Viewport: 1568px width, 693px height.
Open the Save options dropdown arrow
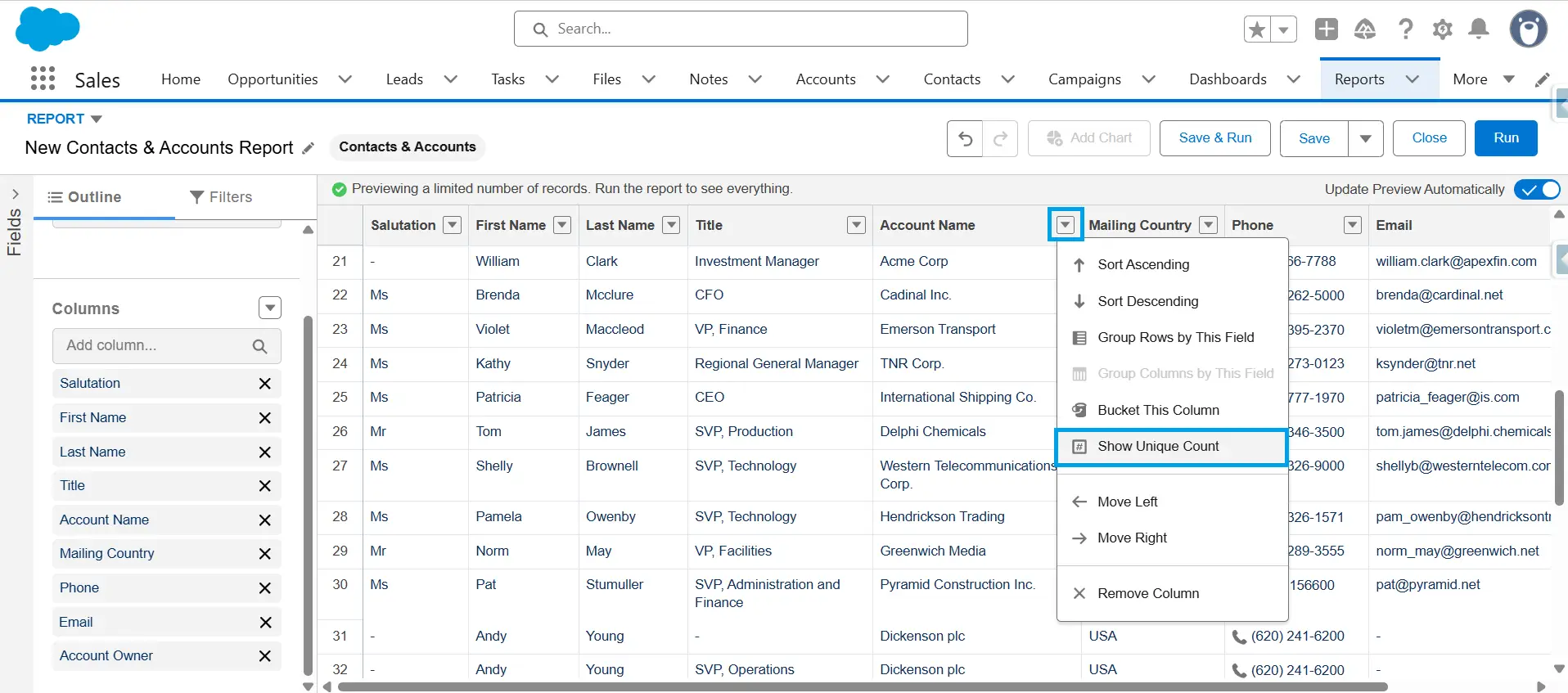(1365, 138)
